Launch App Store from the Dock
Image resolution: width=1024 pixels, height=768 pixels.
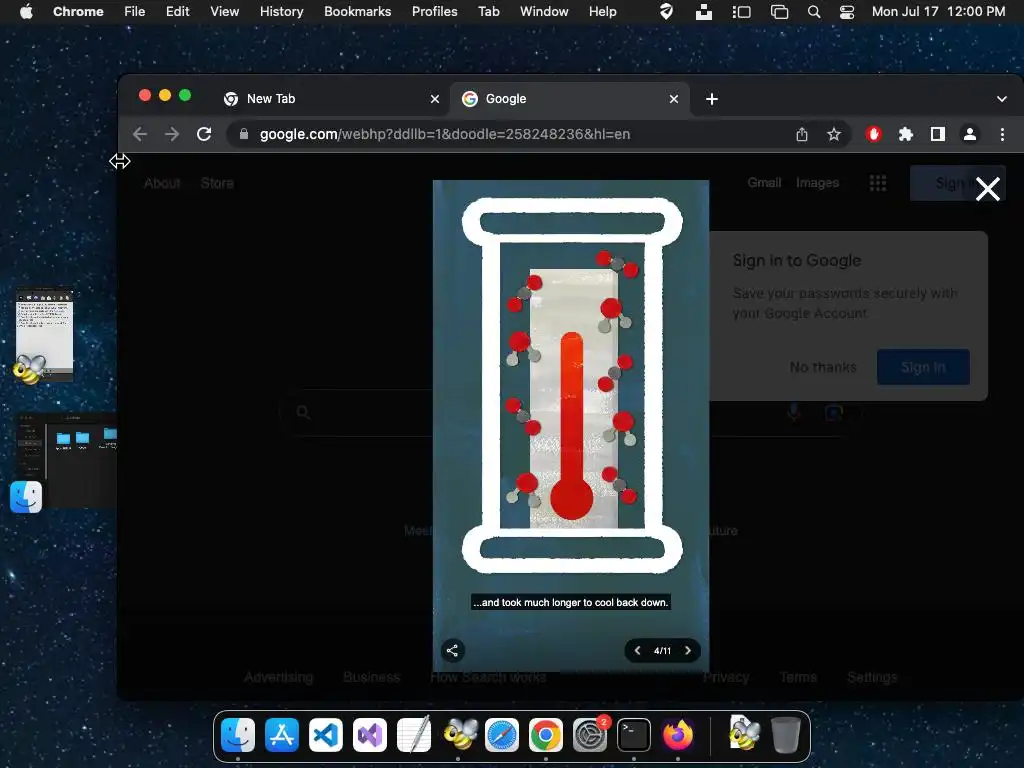(281, 735)
